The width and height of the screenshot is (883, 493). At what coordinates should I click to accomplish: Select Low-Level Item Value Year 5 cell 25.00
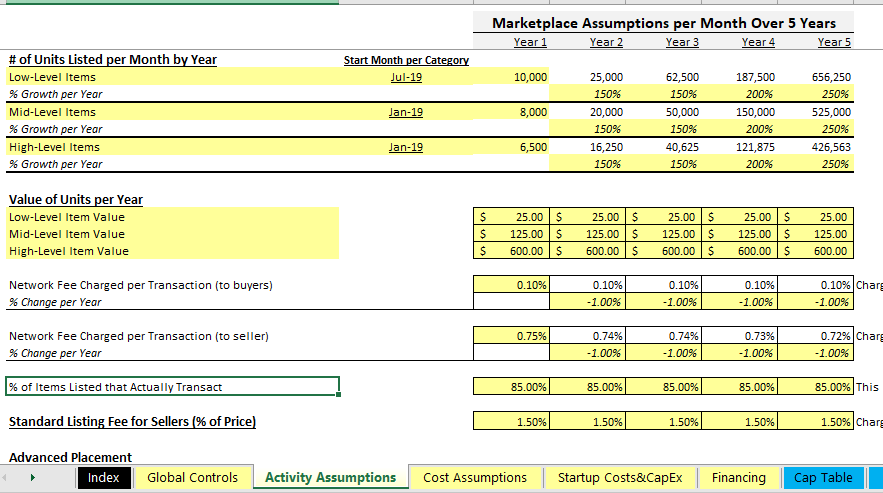click(815, 217)
